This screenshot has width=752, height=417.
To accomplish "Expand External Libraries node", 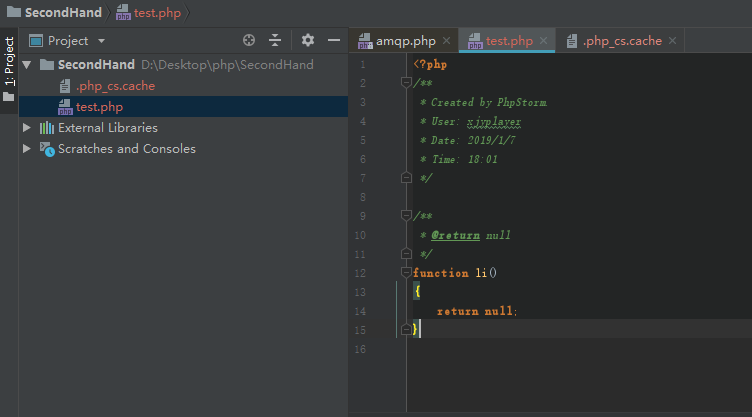I will point(27,128).
